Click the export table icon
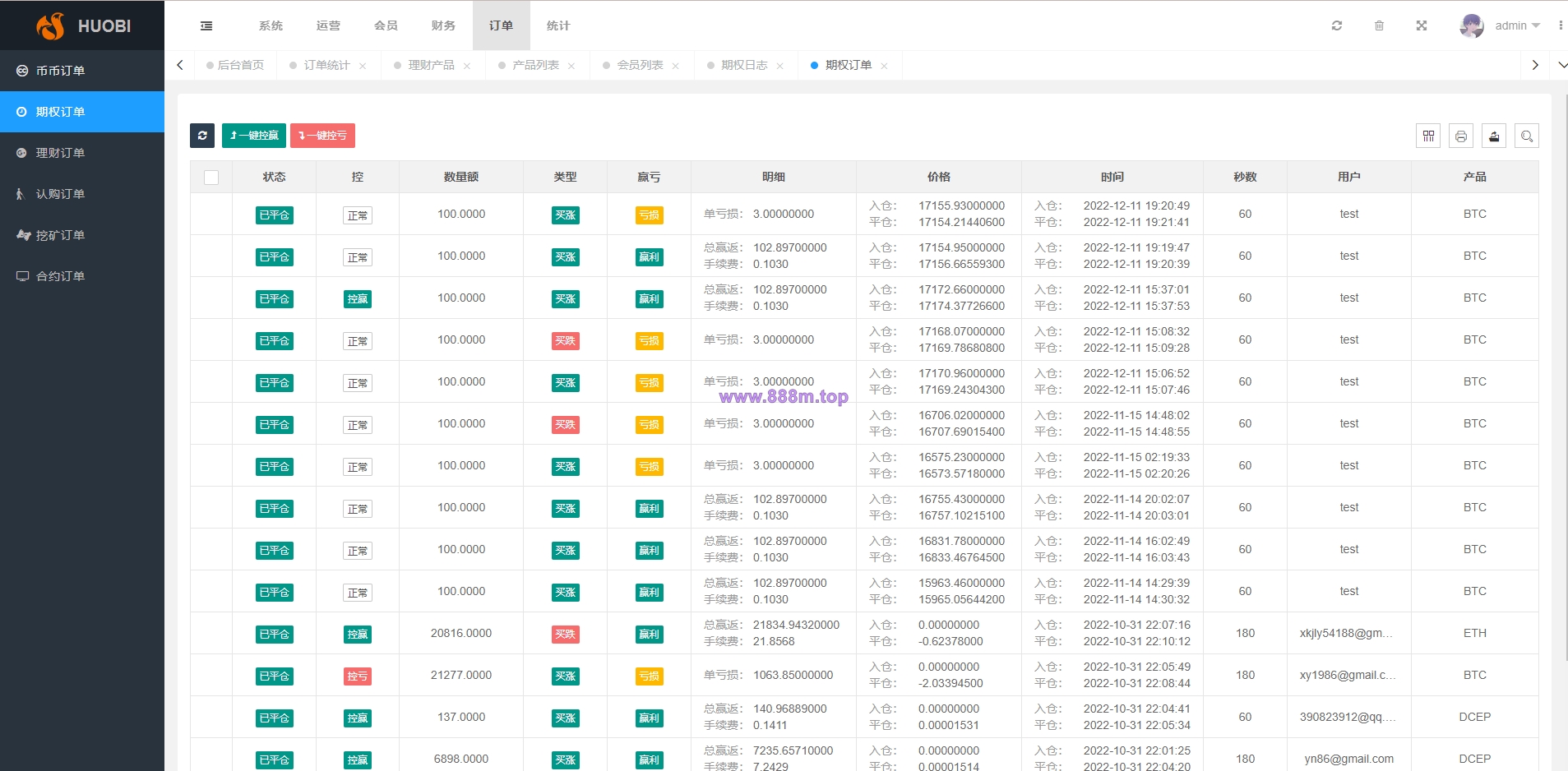Viewport: 1568px width, 771px height. click(1494, 136)
